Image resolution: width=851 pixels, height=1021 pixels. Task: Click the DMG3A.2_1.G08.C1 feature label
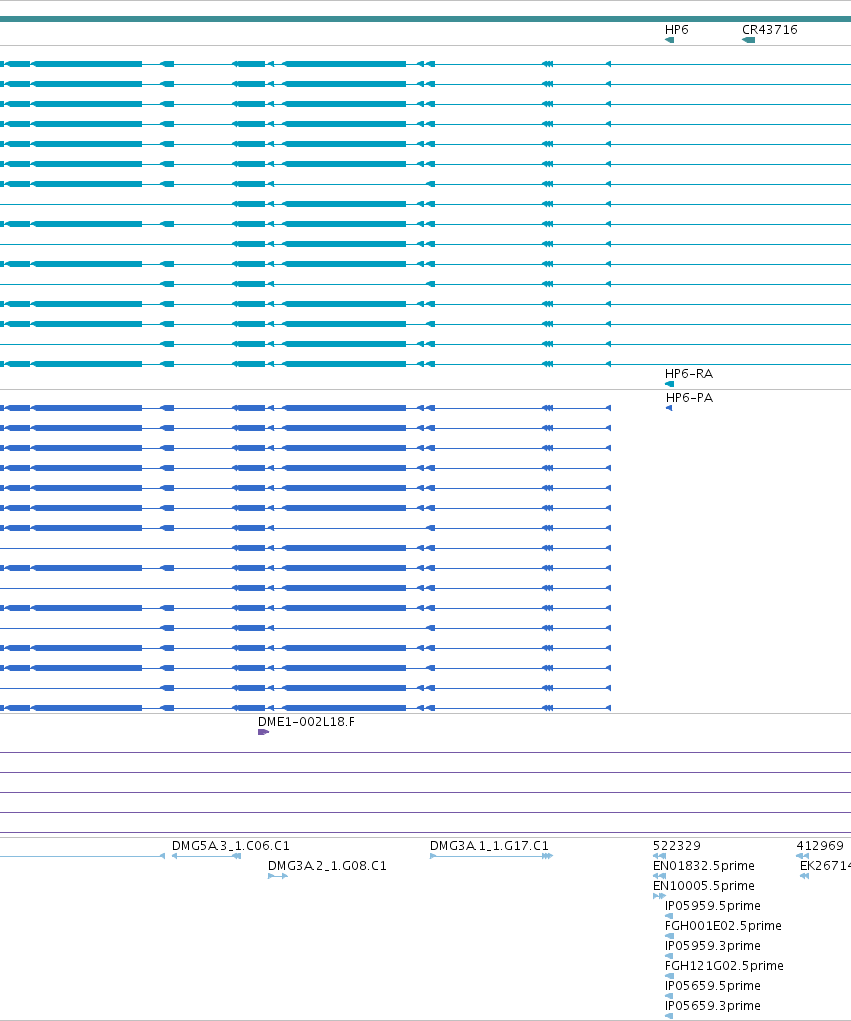coord(327,866)
